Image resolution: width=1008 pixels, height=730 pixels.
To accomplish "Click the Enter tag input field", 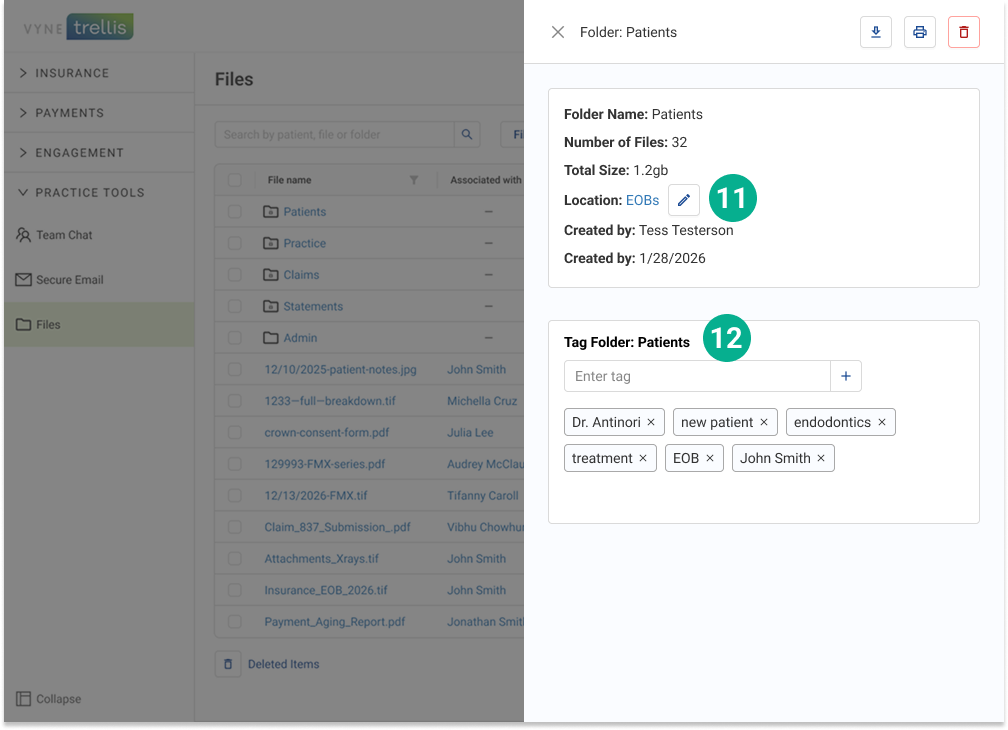I will tap(697, 376).
